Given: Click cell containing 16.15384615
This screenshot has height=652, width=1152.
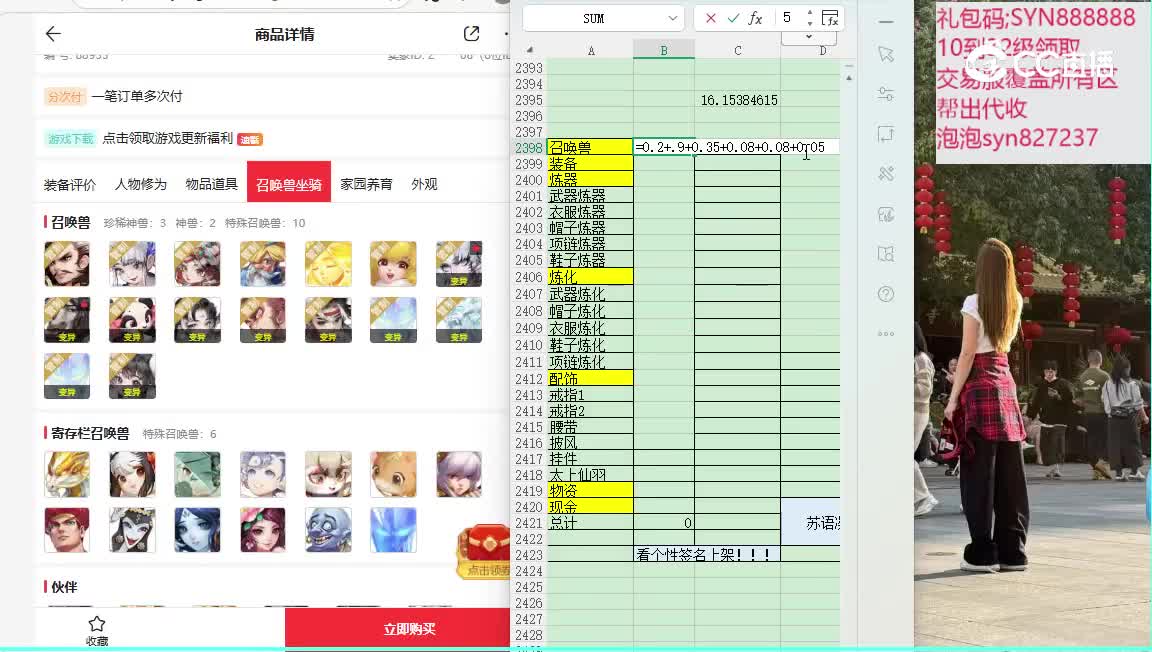Looking at the screenshot, I should coord(738,100).
